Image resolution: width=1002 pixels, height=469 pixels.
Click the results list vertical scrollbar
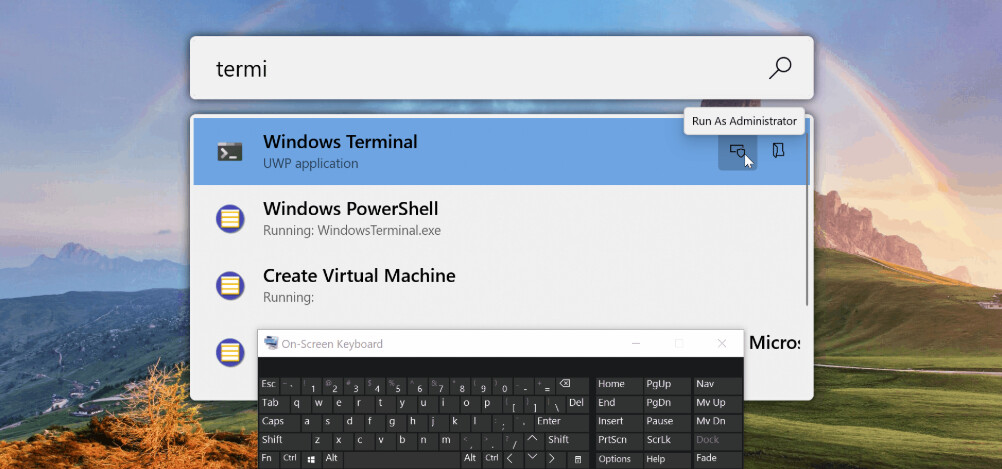point(807,220)
